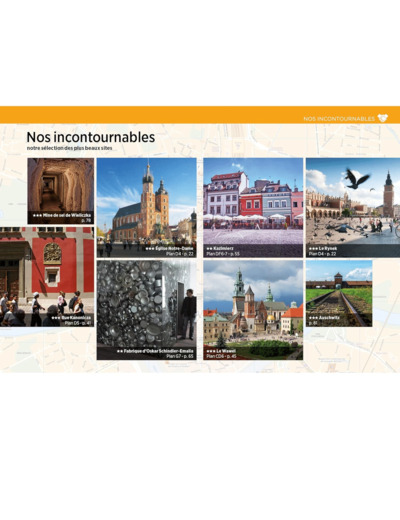
Task: Click the bear icon in the orange header
Action: coord(383,118)
